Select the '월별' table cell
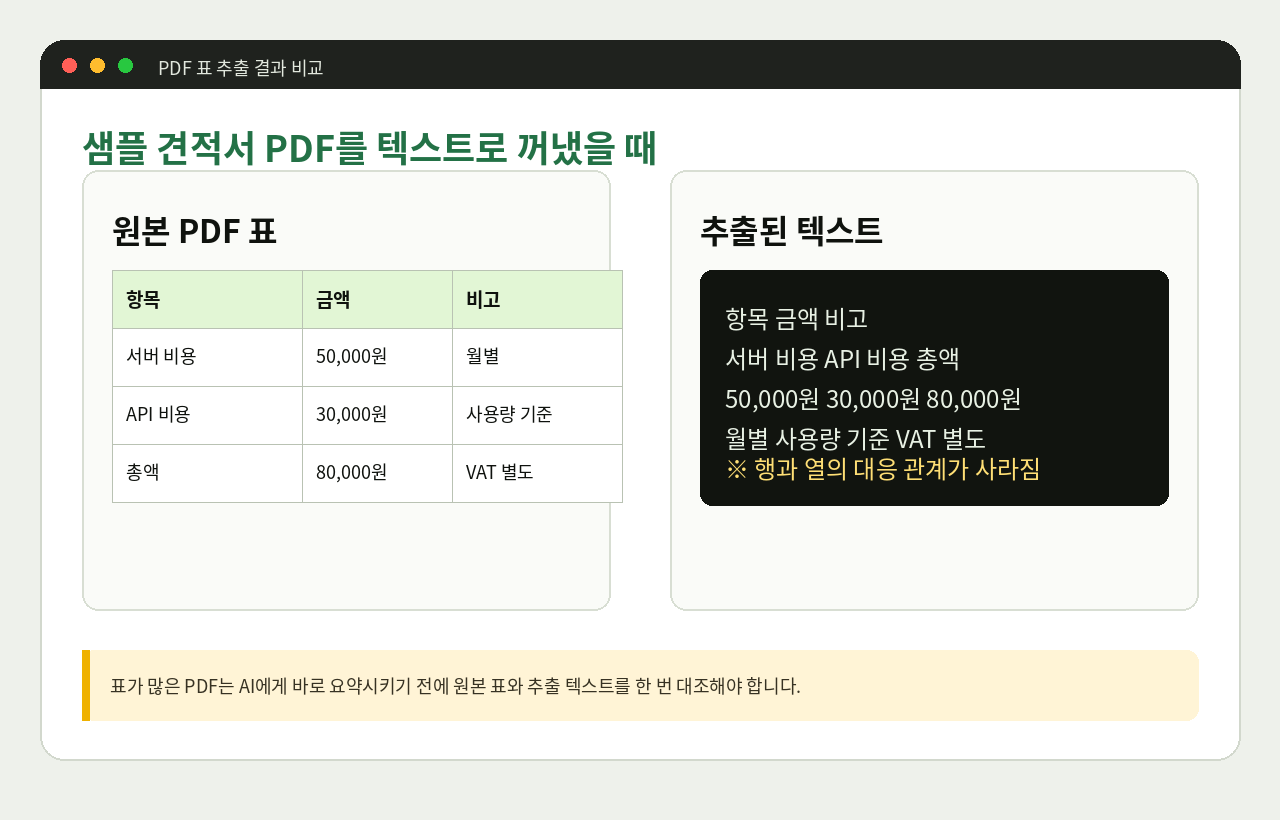This screenshot has width=1280, height=820. click(x=537, y=357)
